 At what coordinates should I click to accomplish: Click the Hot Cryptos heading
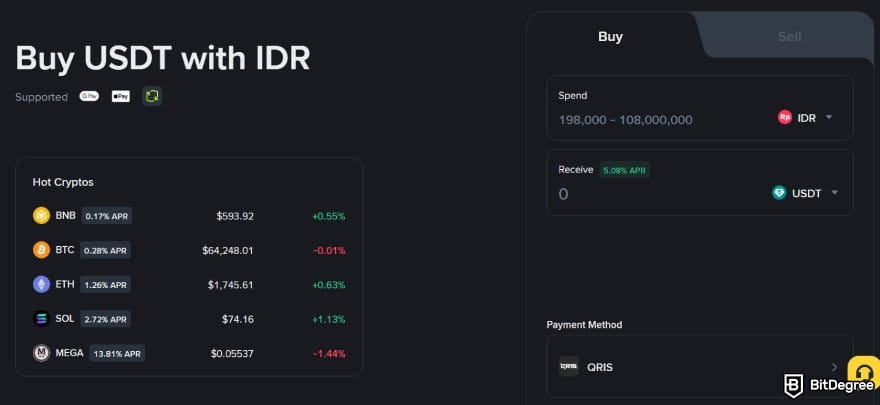coord(63,182)
